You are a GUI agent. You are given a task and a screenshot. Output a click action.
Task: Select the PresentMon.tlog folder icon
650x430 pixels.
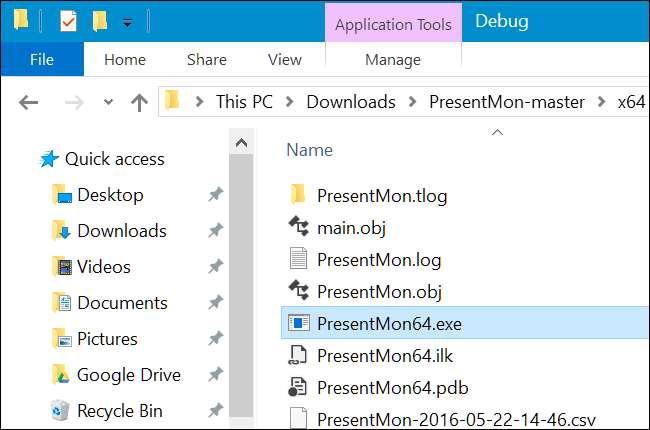point(298,195)
